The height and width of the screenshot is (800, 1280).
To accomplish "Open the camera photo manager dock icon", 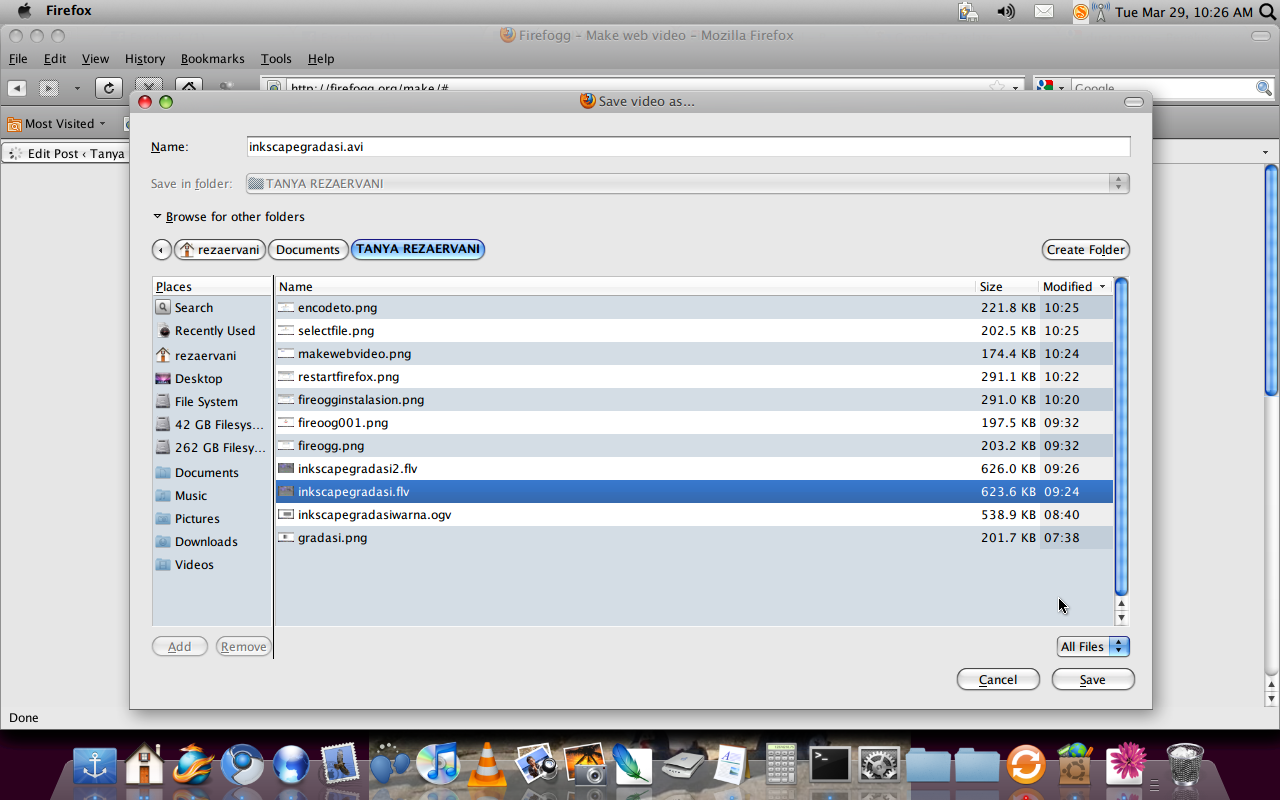I will [x=585, y=765].
